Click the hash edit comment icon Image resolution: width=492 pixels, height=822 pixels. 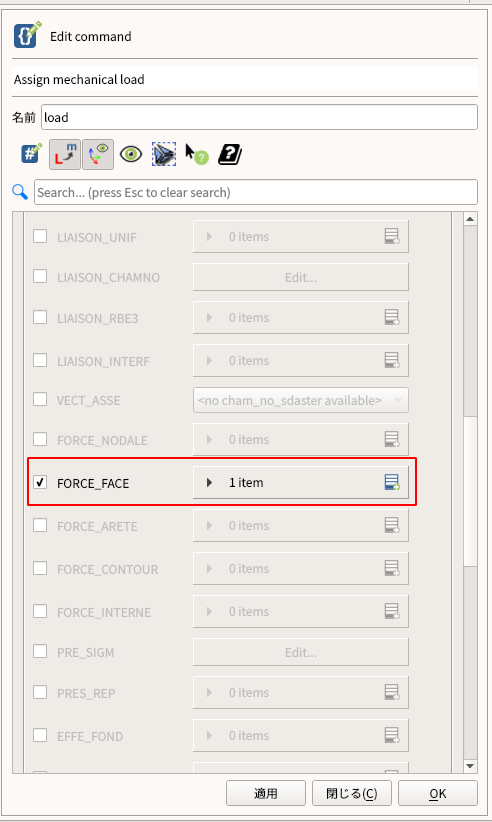click(31, 154)
